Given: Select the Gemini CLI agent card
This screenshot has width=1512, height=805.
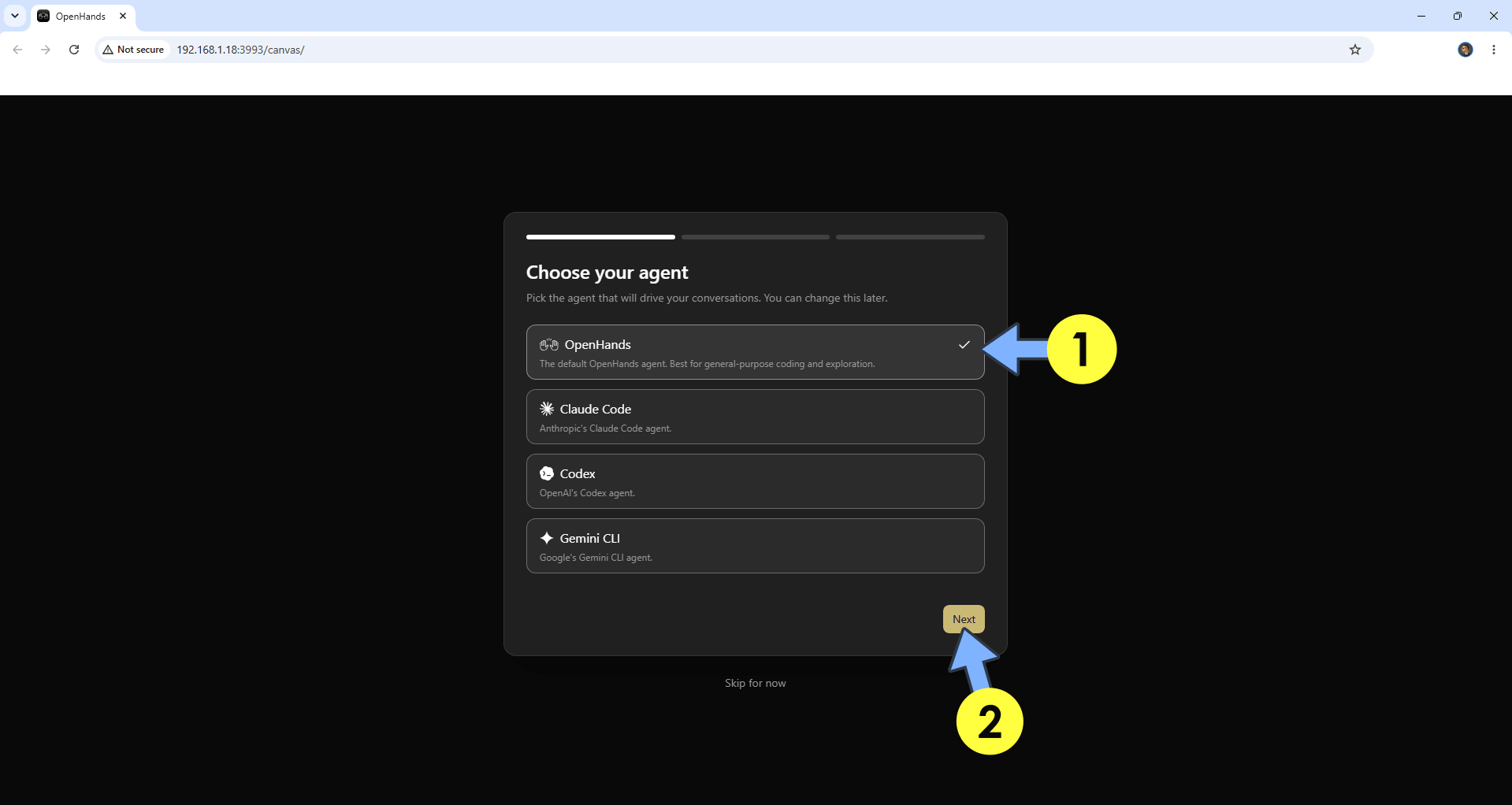Looking at the screenshot, I should coord(755,546).
